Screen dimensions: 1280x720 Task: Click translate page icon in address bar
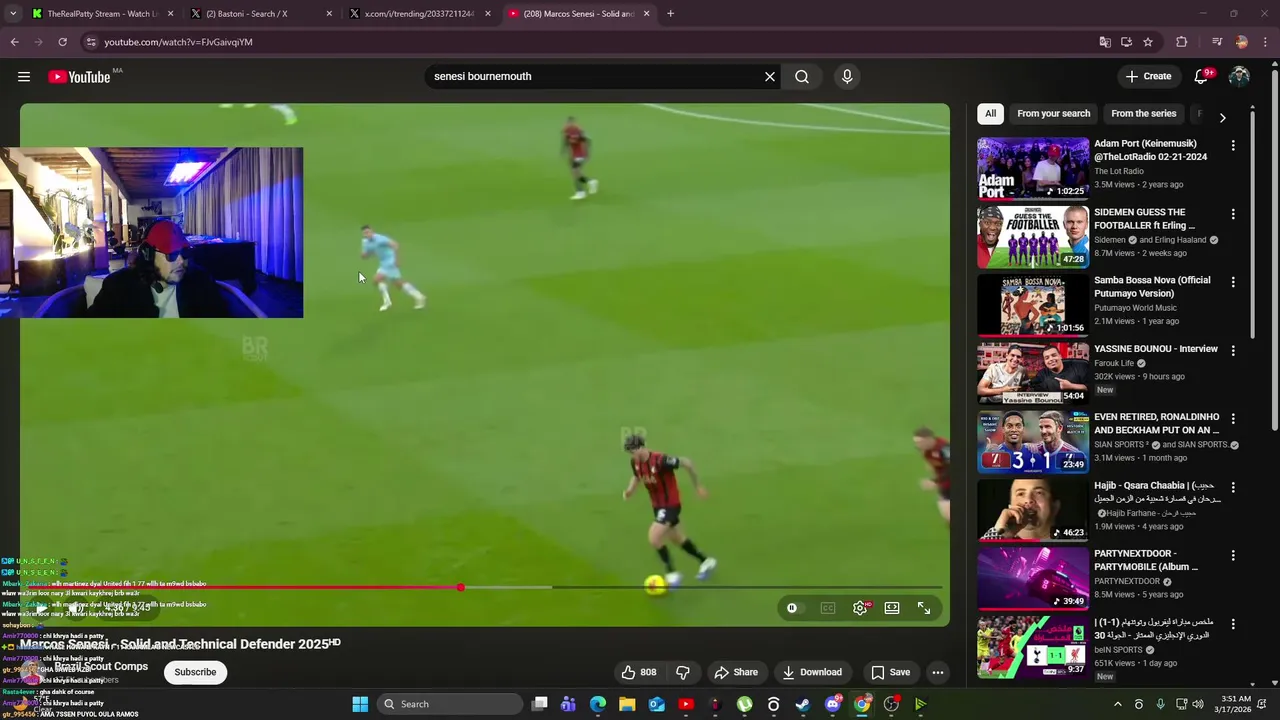click(1105, 42)
